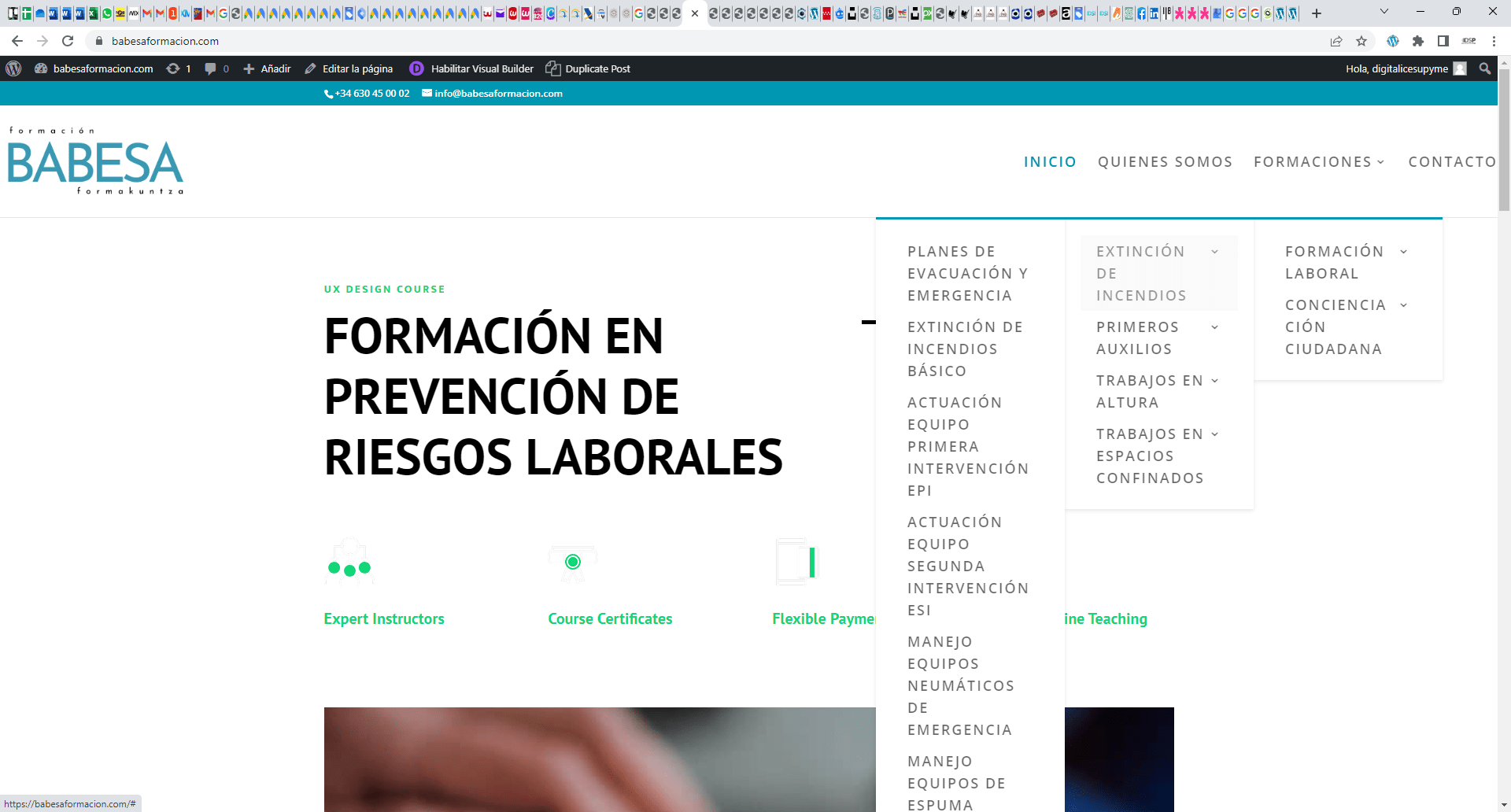This screenshot has width=1511, height=812.
Task: Expand TRABAJOS EN ALTURA submenu
Action: point(1158,391)
